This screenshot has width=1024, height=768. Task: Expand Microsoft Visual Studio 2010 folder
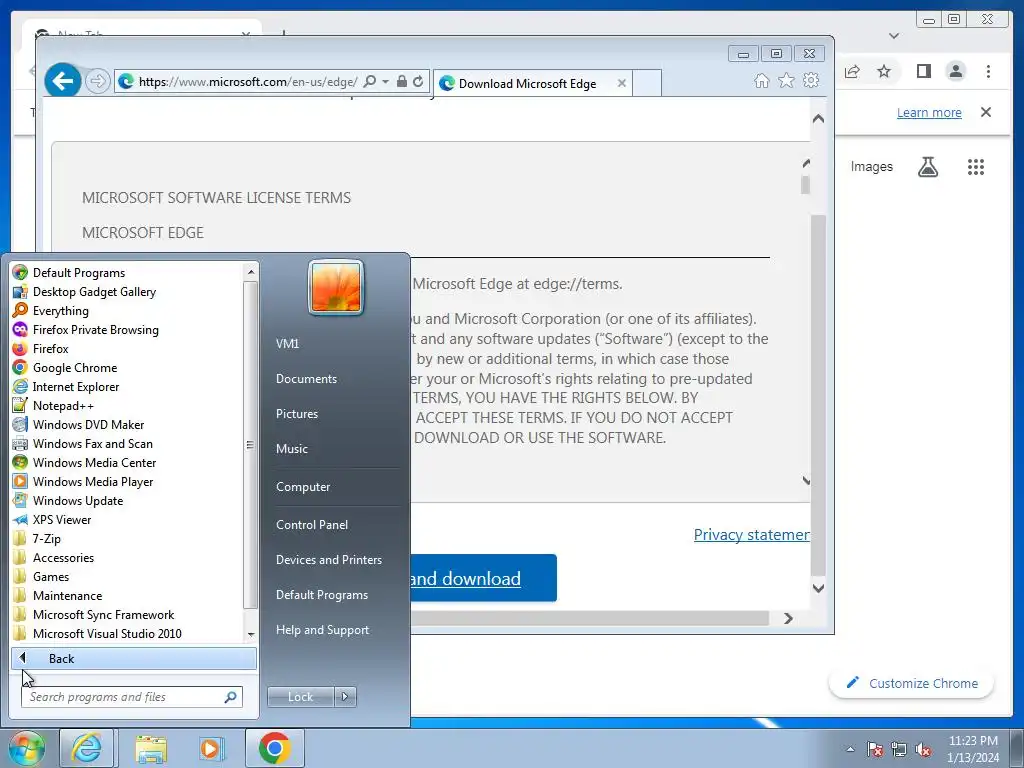pos(107,632)
